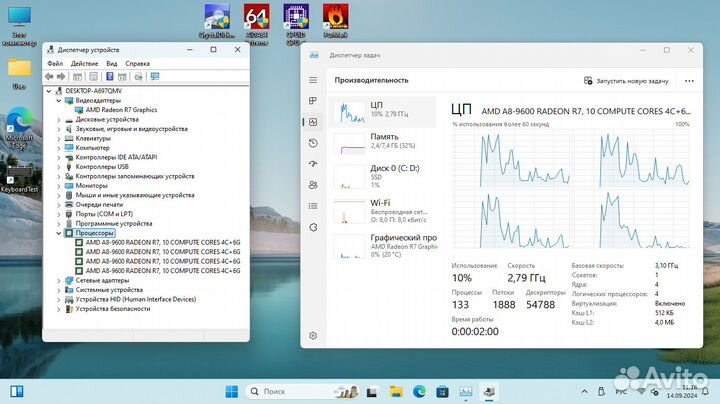Expand Мониторы category
This screenshot has width=720, height=404.
(59, 185)
